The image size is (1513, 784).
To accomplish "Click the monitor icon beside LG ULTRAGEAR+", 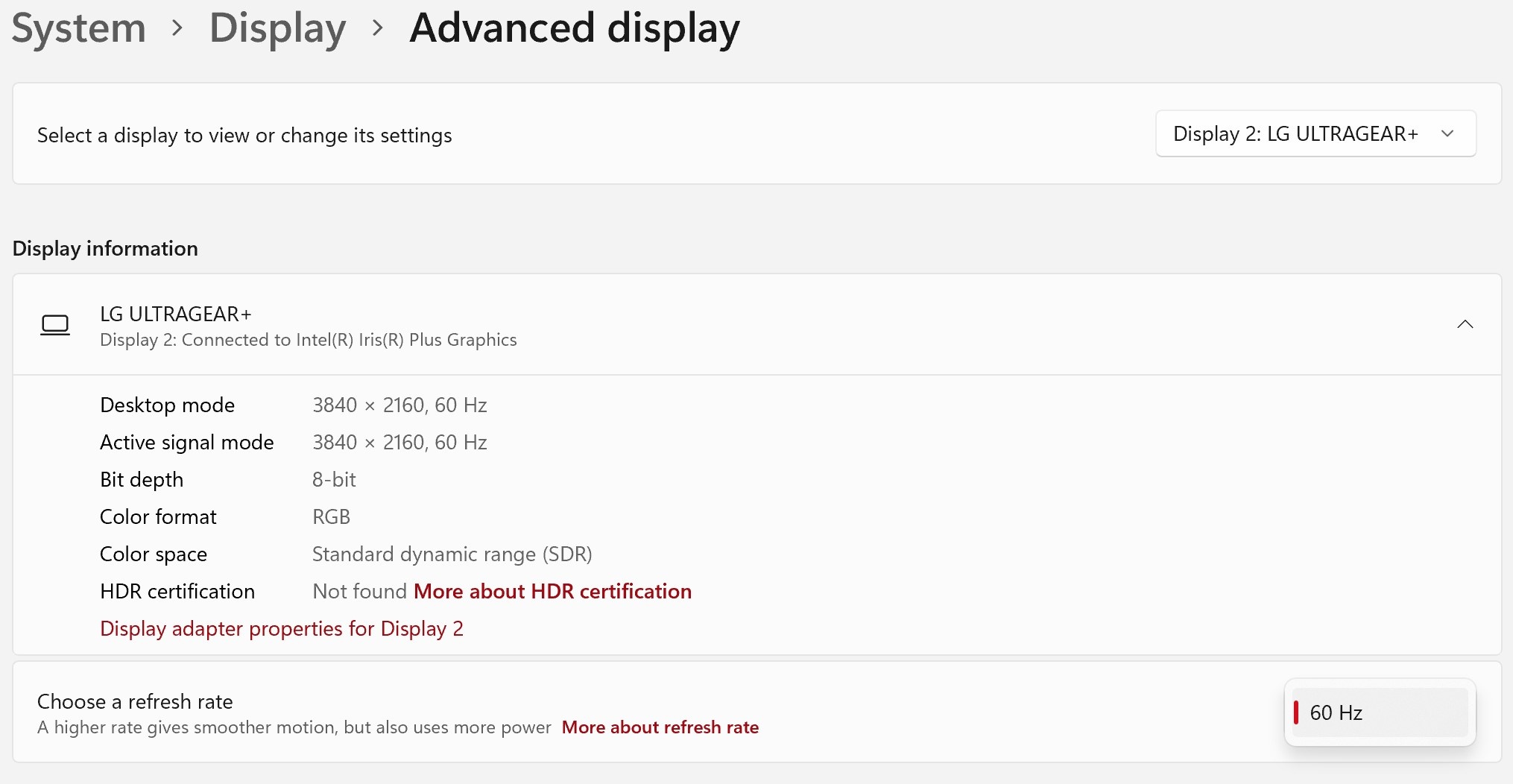I will [55, 325].
